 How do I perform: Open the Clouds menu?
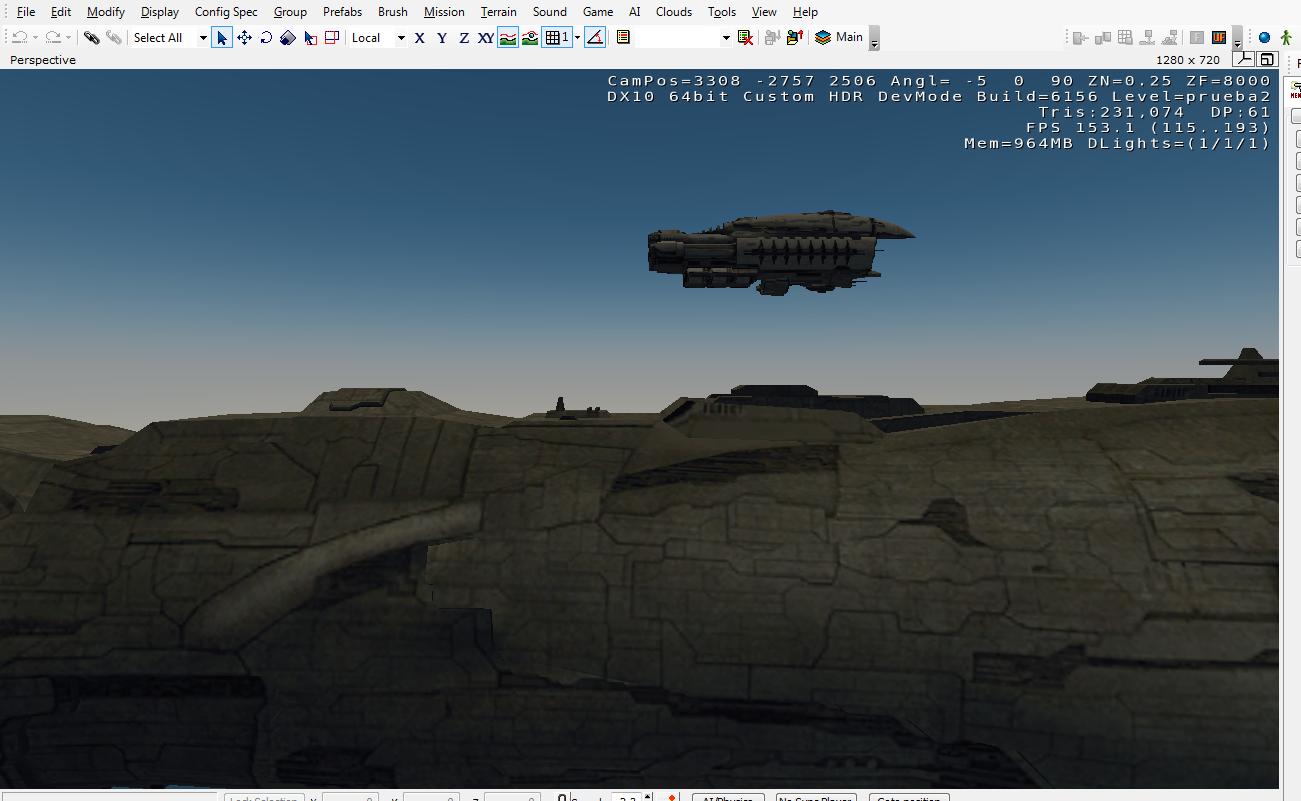pyautogui.click(x=674, y=12)
